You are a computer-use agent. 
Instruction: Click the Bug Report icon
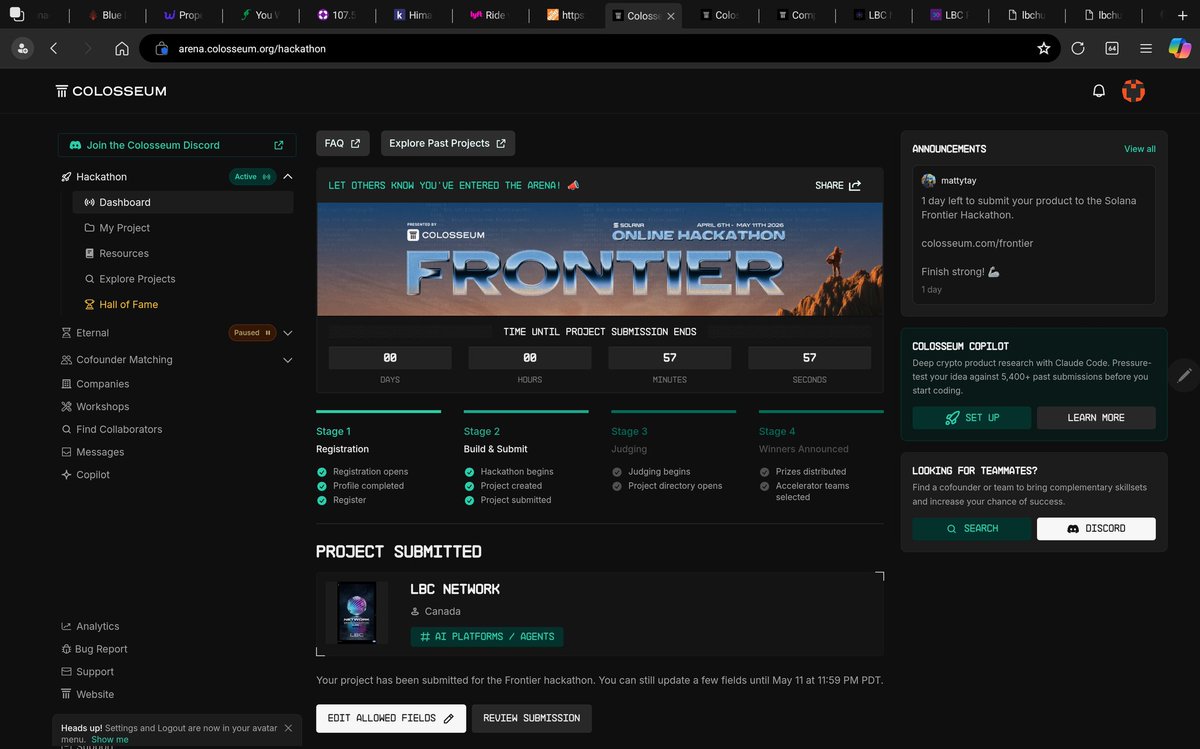coord(66,649)
